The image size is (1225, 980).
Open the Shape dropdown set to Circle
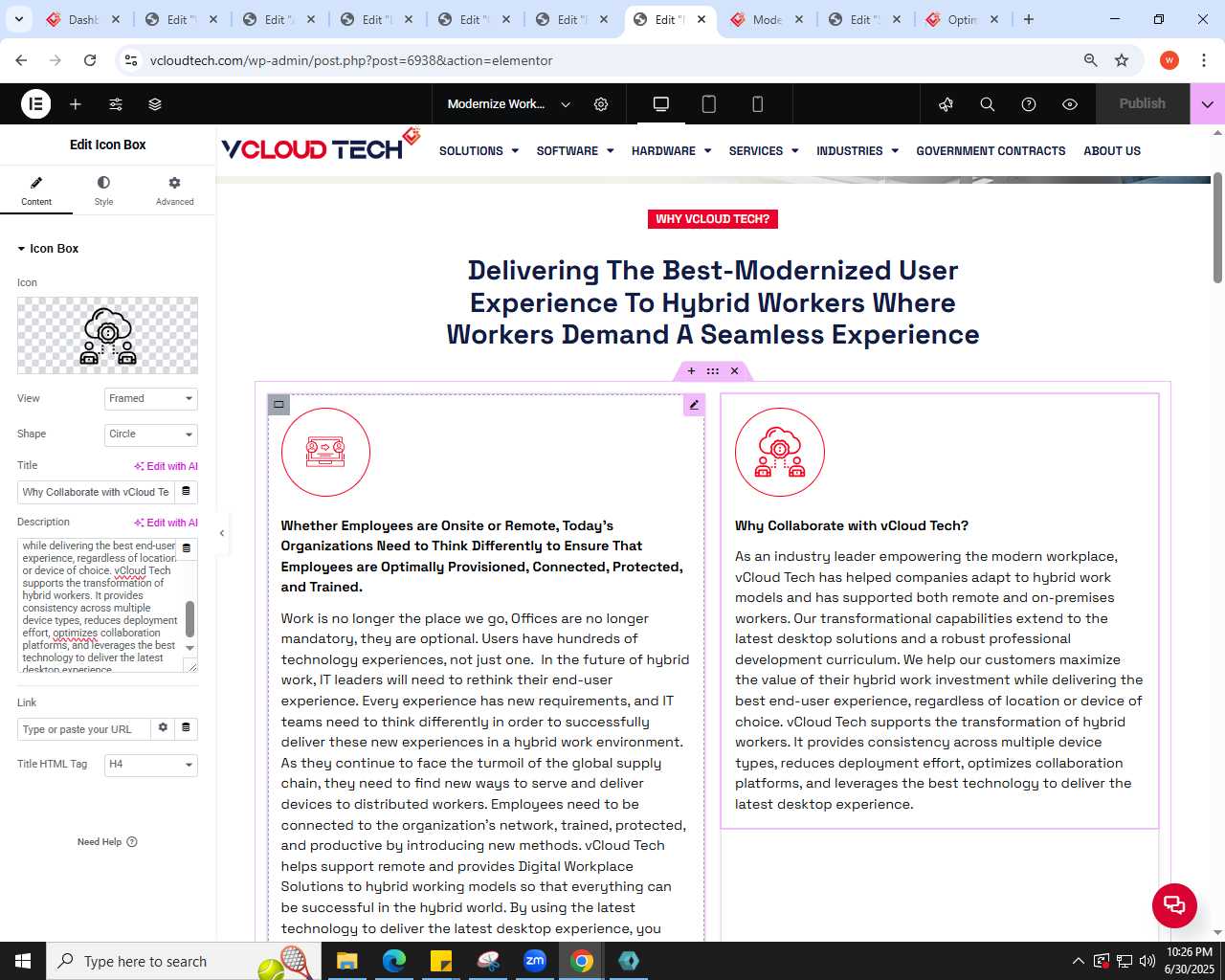[x=150, y=434]
